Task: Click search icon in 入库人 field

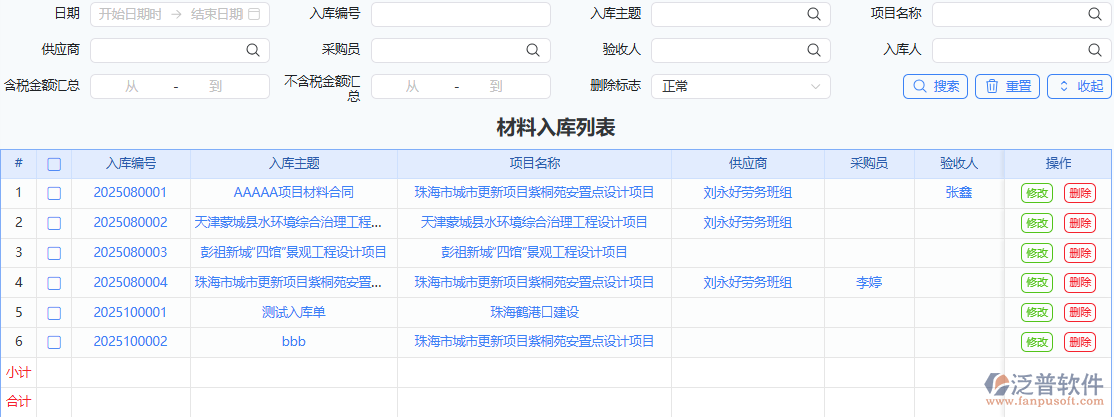Action: click(x=1094, y=50)
